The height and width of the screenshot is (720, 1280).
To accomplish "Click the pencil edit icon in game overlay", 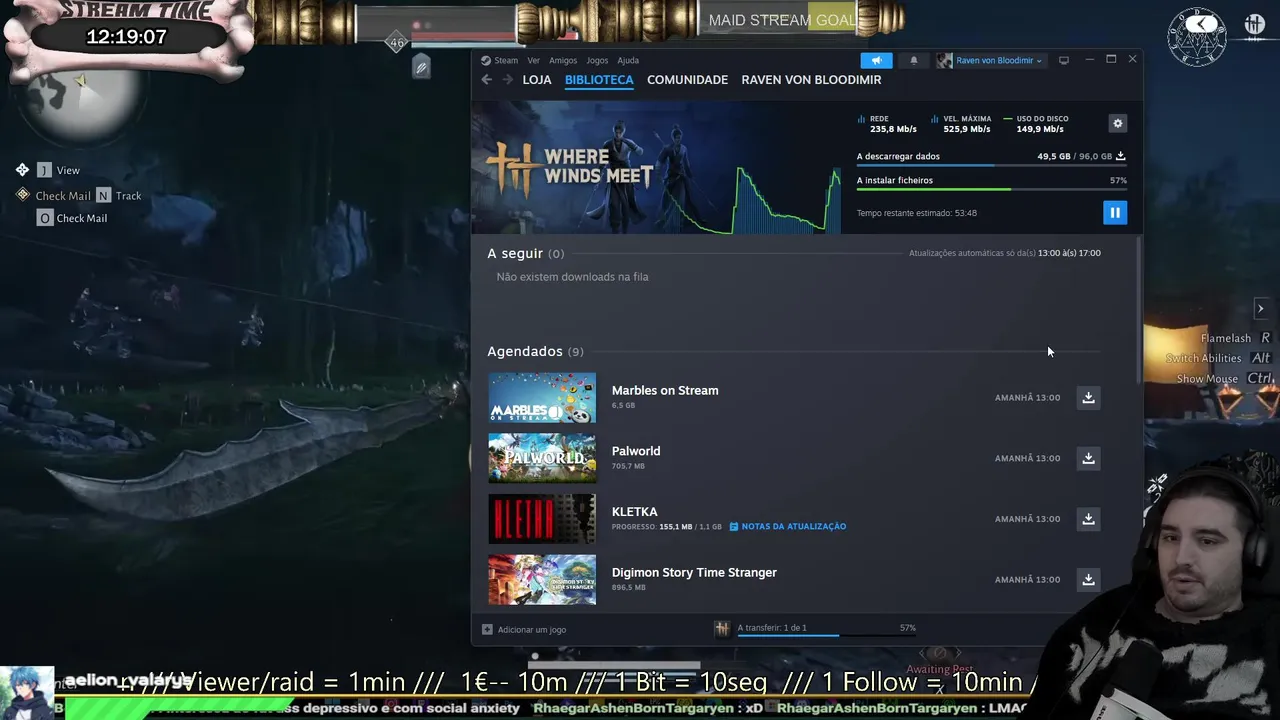I will tap(421, 68).
